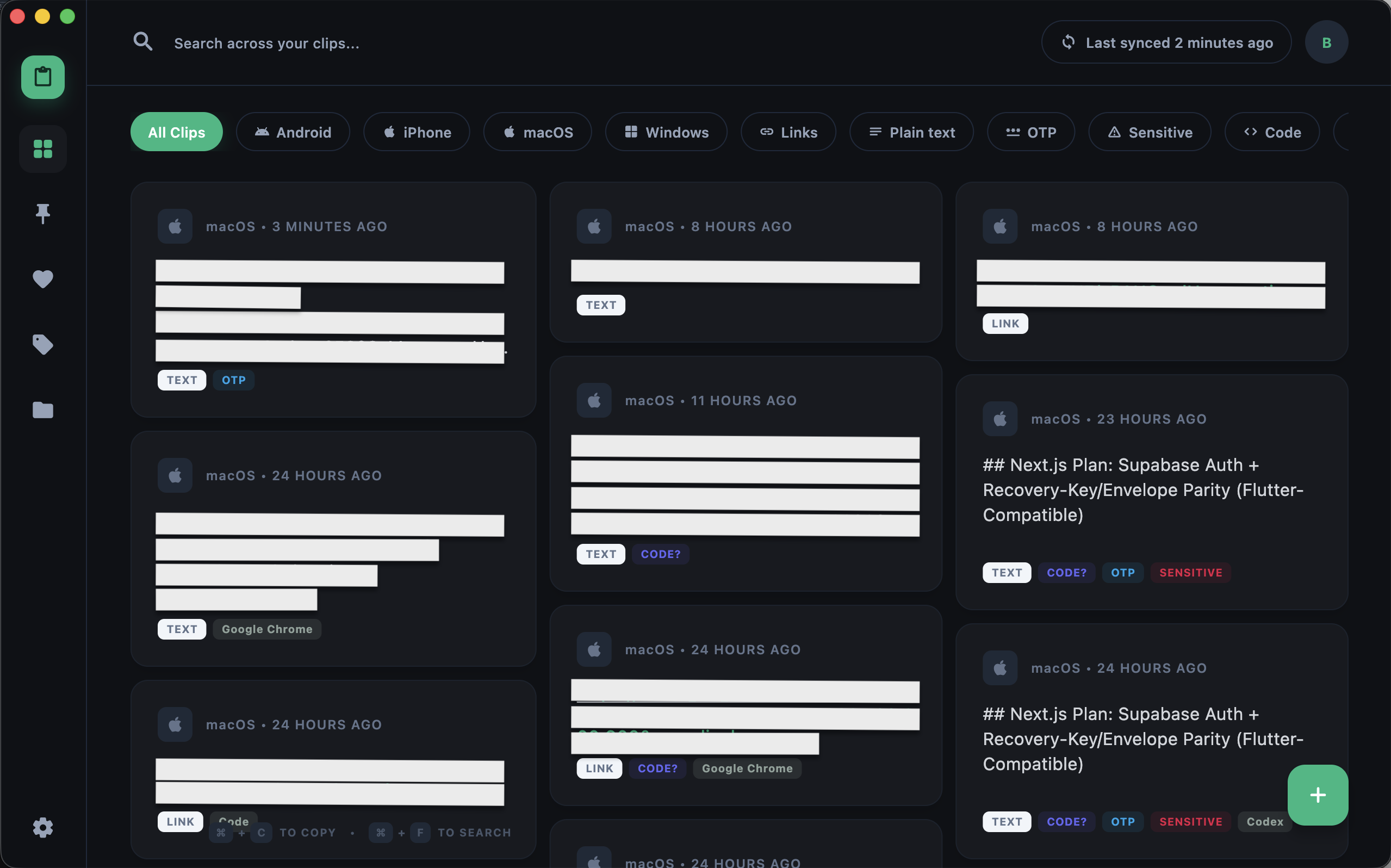Select the grid view icon in sidebar
Viewport: 1391px width, 868px height.
click(x=42, y=148)
